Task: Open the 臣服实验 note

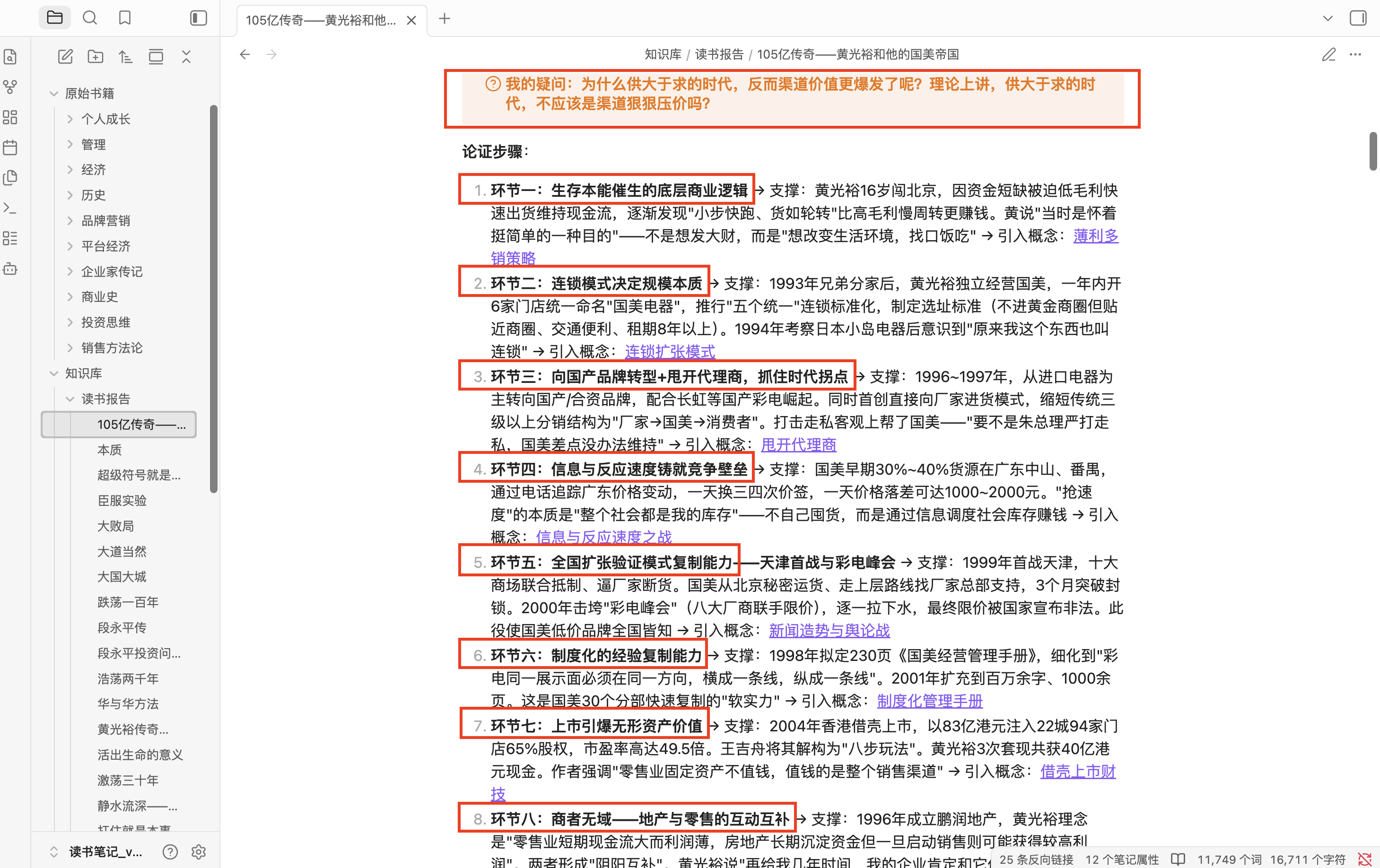Action: point(122,500)
